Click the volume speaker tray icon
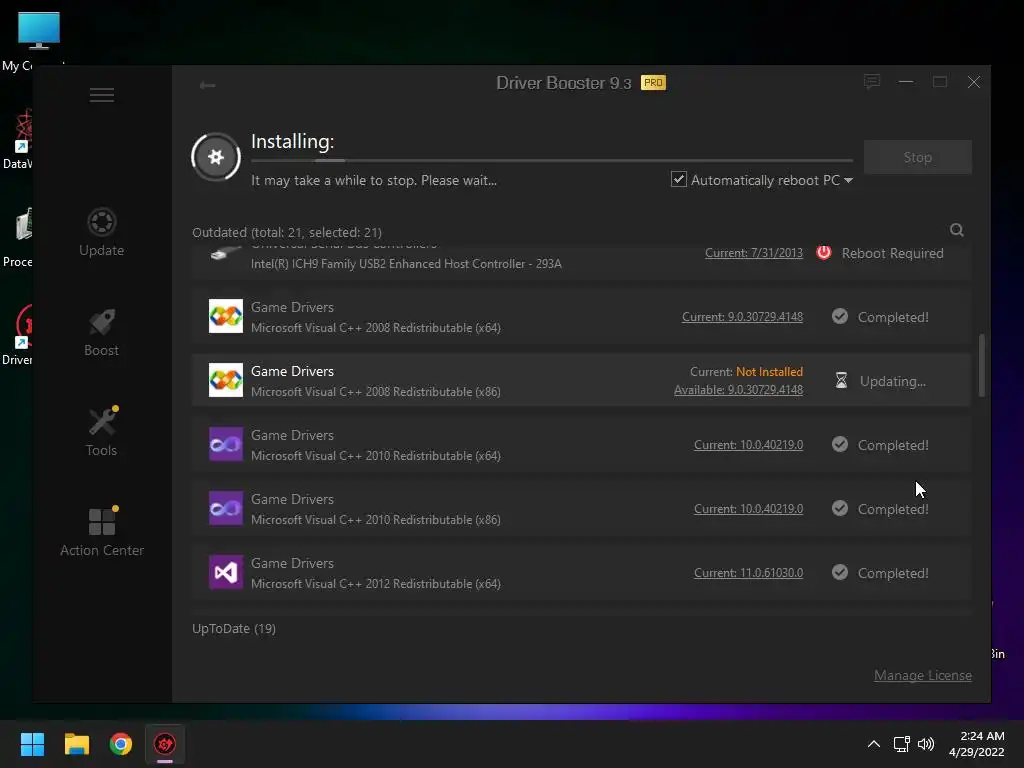The width and height of the screenshot is (1024, 768). [x=926, y=744]
